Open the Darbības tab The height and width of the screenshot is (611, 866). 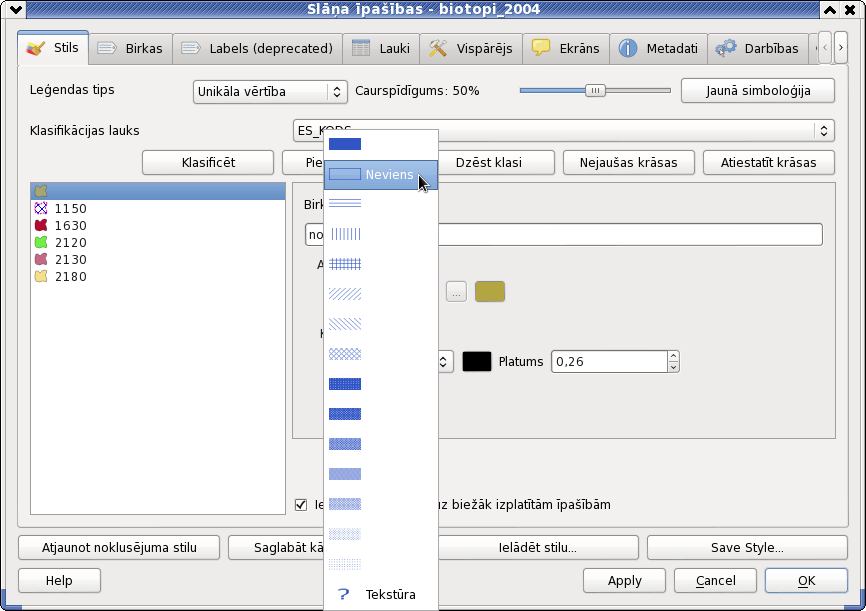[757, 49]
